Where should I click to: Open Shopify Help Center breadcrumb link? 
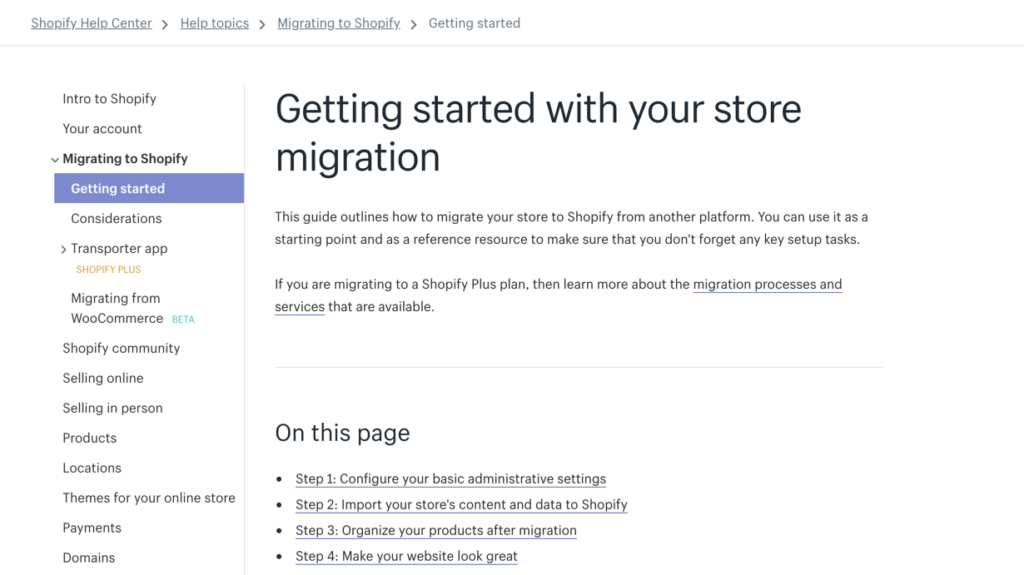[x=91, y=23]
